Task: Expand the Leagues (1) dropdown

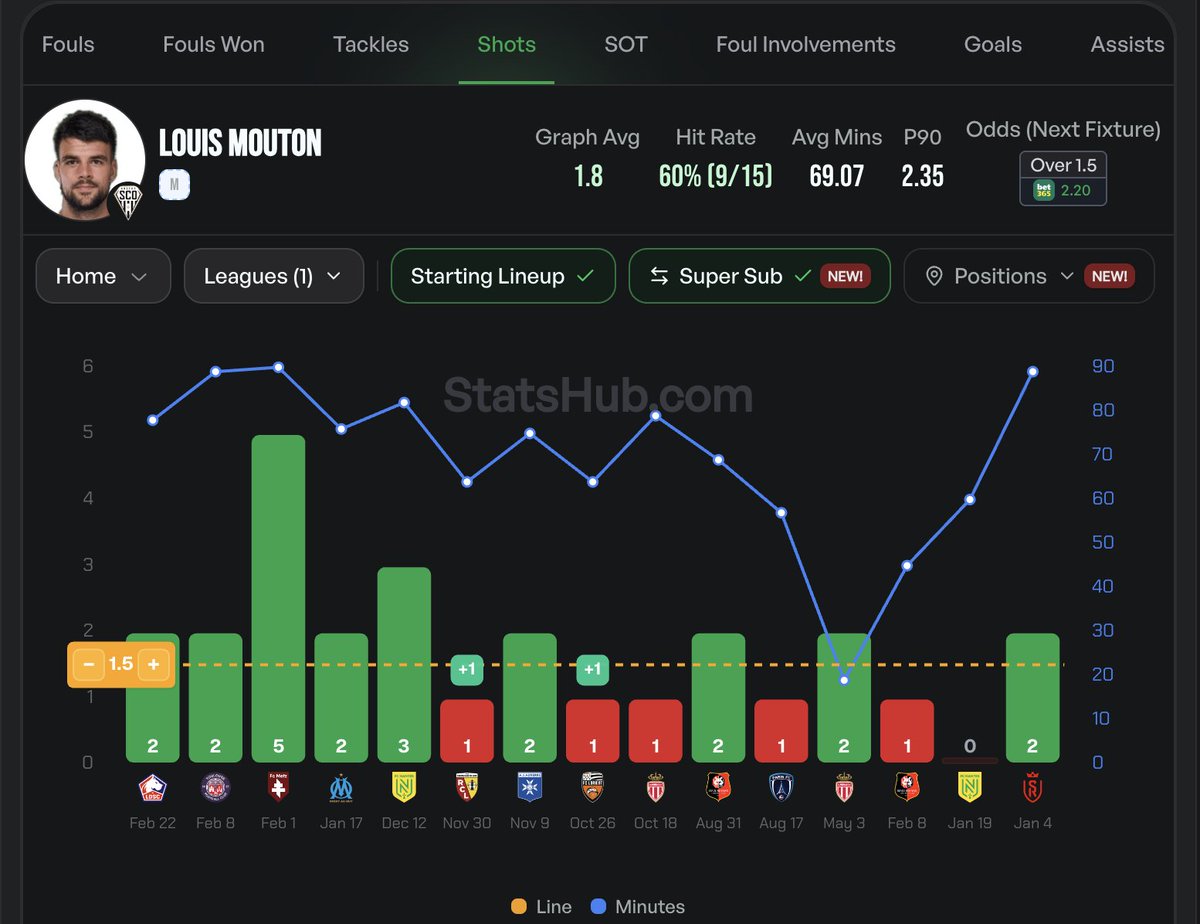Action: pyautogui.click(x=273, y=276)
